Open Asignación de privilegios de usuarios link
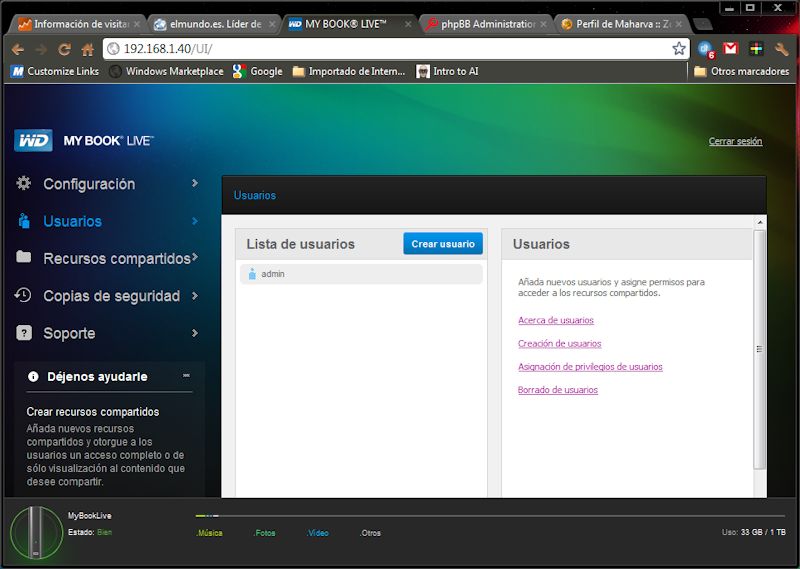 point(590,367)
